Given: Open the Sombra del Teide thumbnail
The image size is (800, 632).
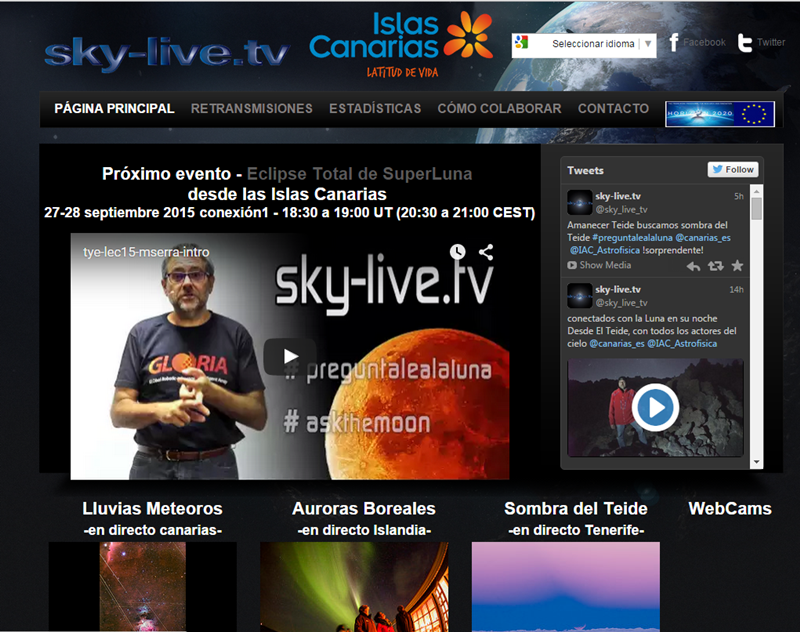Looking at the screenshot, I should 566,587.
